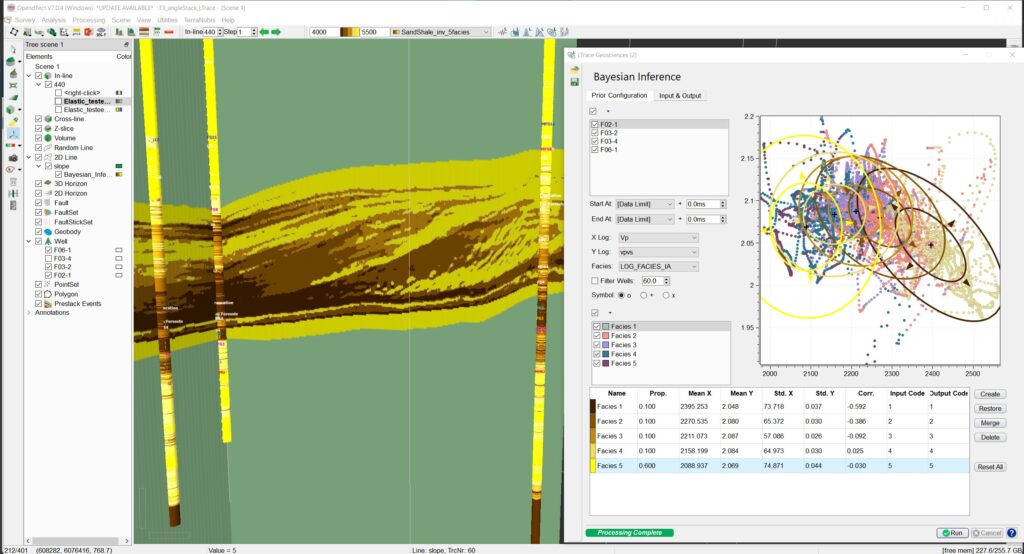This screenshot has width=1024, height=554.
Task: Click the Merge button
Action: click(989, 423)
